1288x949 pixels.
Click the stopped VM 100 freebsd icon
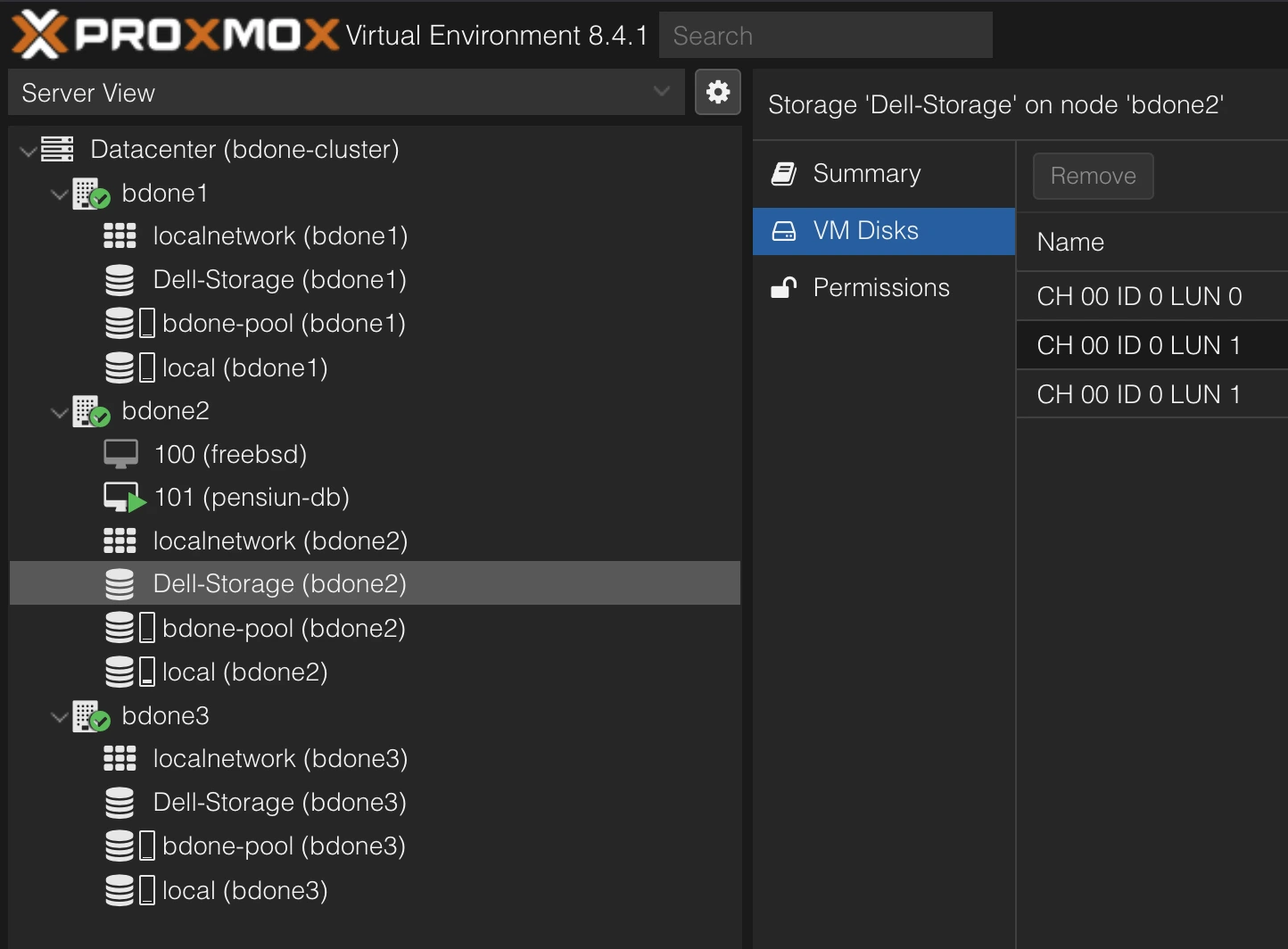pyautogui.click(x=120, y=454)
